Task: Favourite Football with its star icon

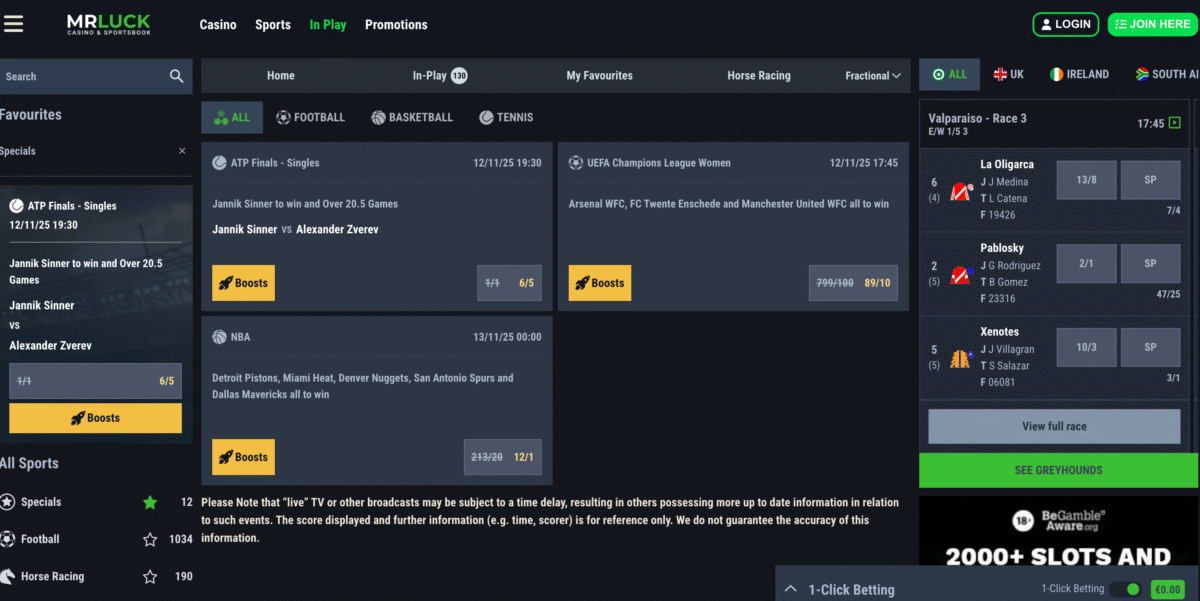Action: (150, 540)
